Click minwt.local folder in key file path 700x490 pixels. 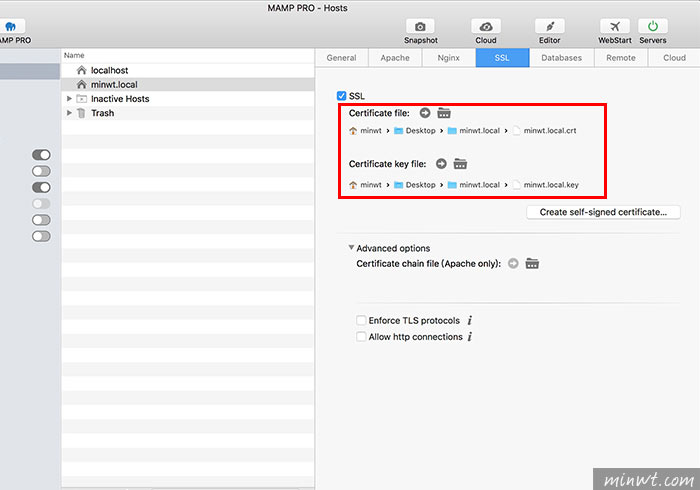click(x=479, y=185)
